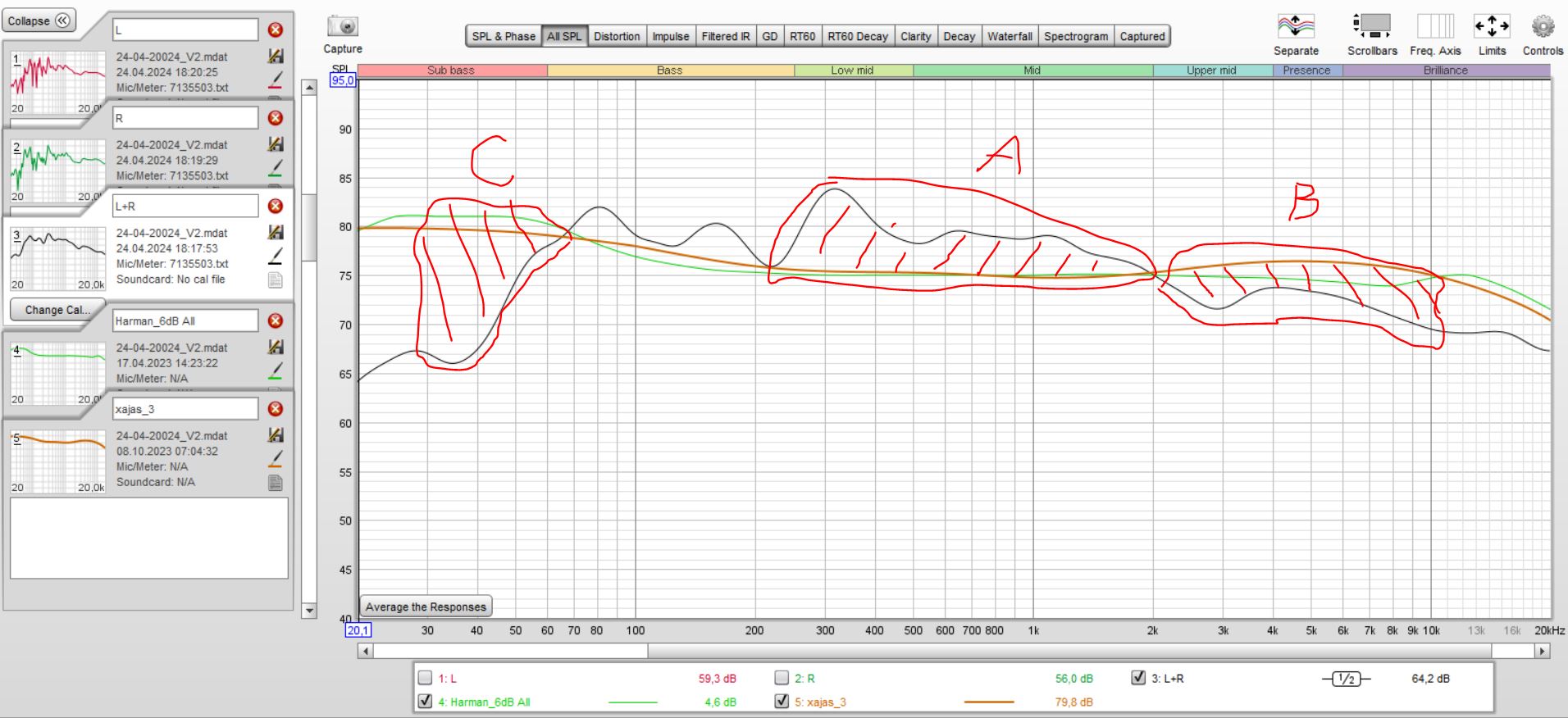Screen dimensions: 1568x718
Task: Uncheck the 5: xajas_3 trace checkbox
Action: coord(782,702)
